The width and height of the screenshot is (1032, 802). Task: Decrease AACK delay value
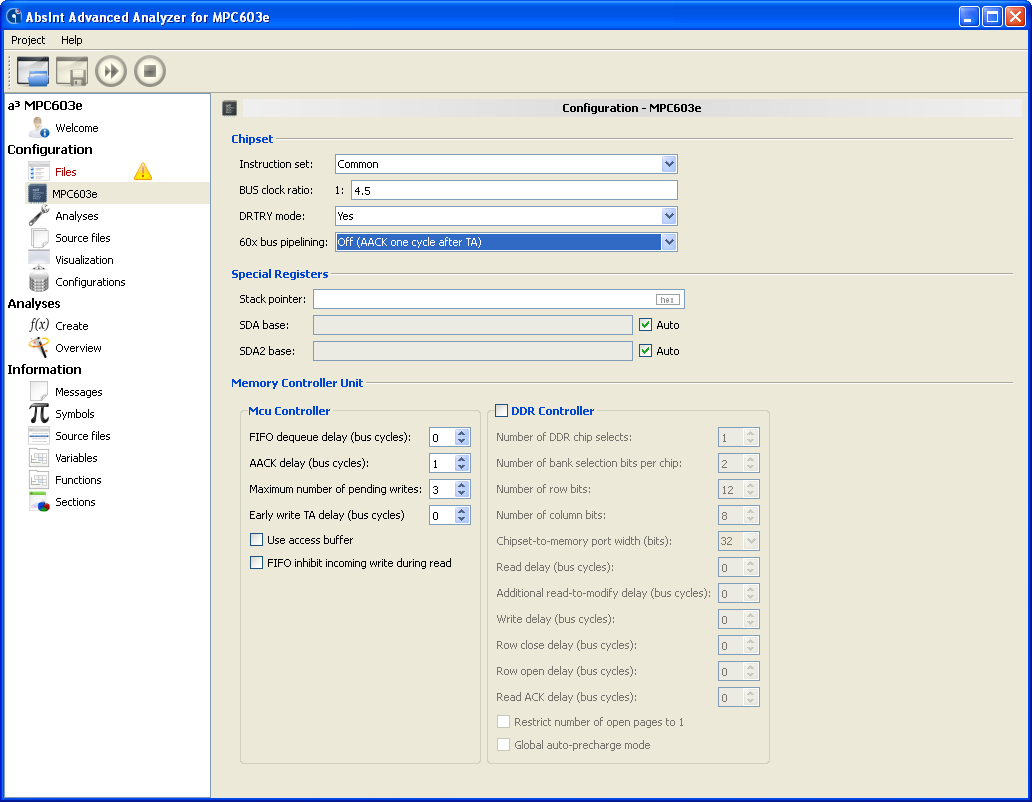462,467
